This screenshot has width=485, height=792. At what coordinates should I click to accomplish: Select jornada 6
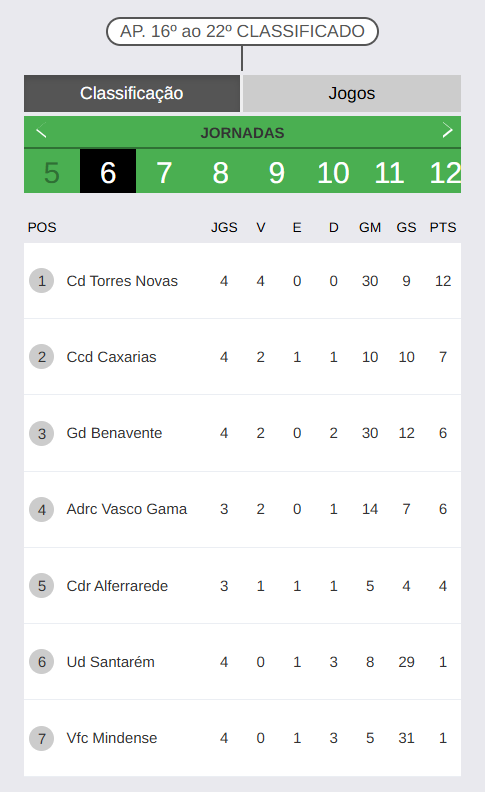pyautogui.click(x=108, y=172)
